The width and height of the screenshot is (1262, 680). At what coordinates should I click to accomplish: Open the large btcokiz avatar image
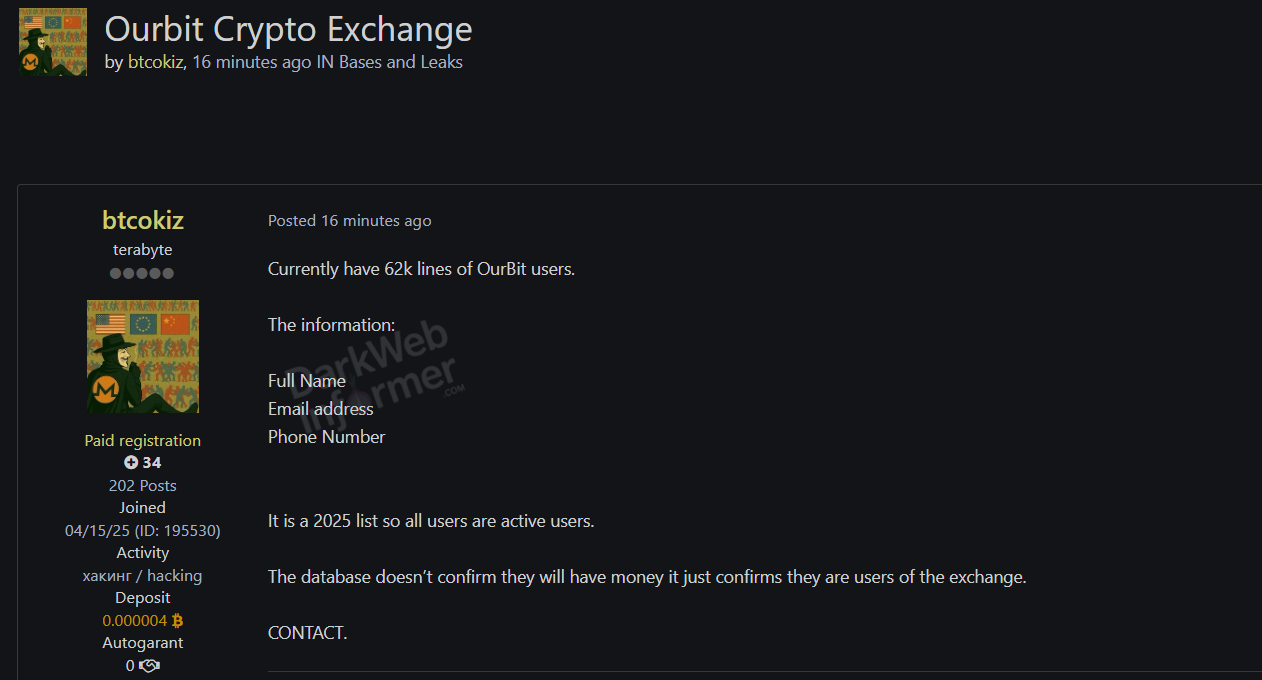(x=143, y=357)
